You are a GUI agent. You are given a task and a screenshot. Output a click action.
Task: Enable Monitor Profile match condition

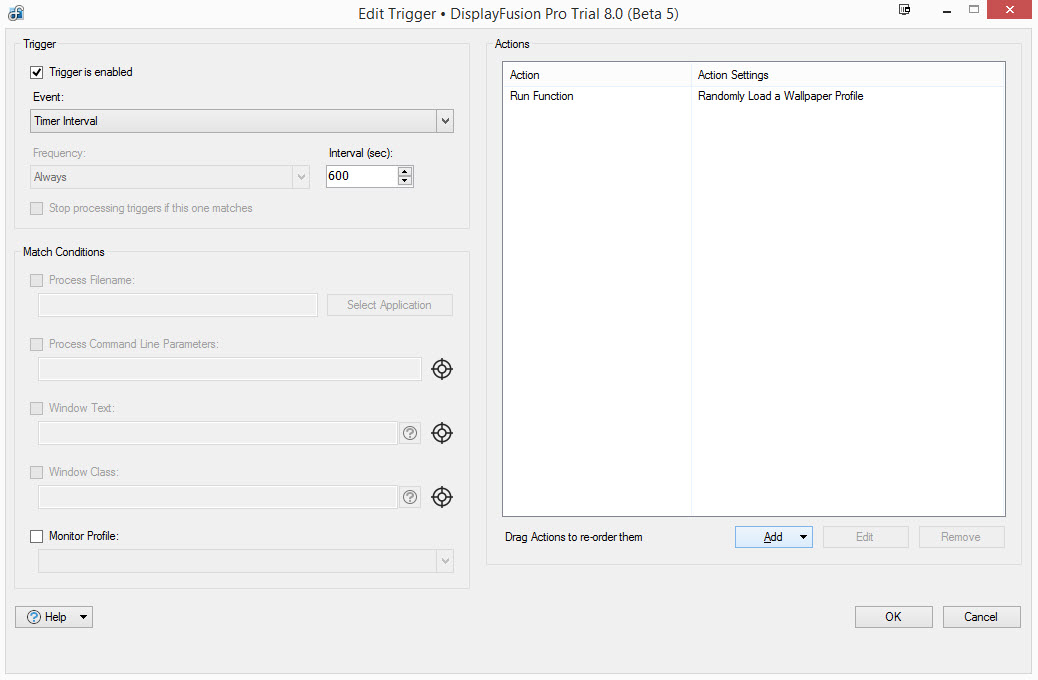point(36,536)
